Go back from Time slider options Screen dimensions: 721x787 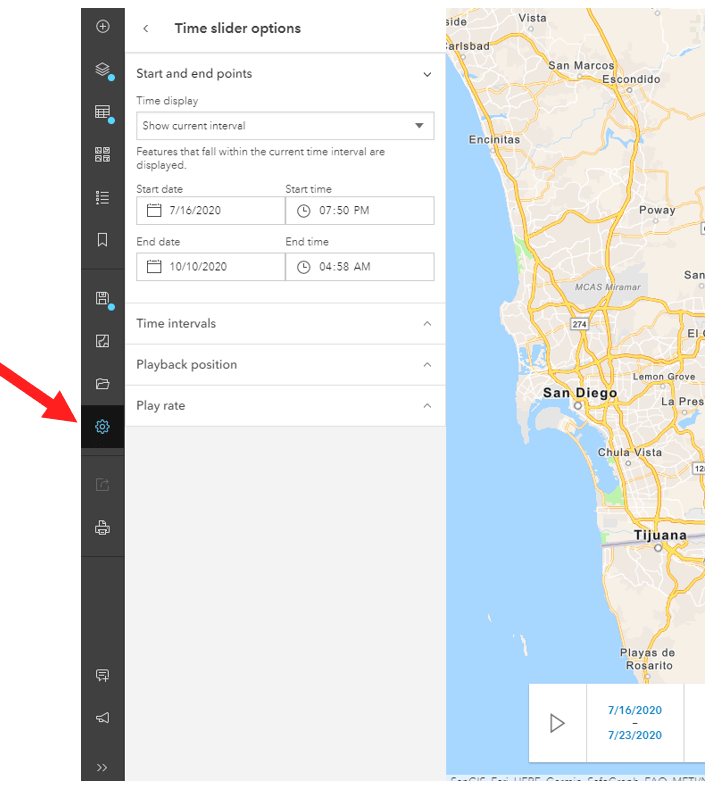tap(146, 29)
